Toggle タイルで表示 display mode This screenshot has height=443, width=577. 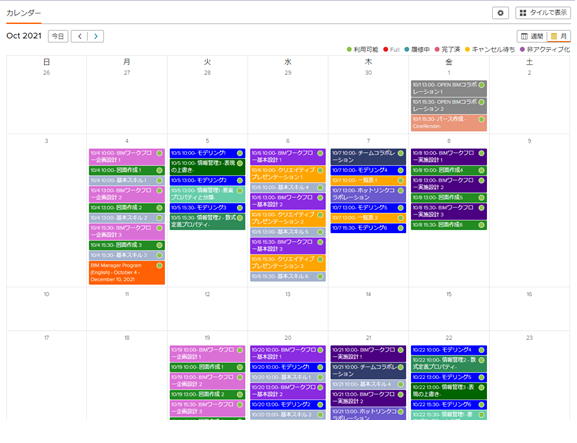click(543, 13)
